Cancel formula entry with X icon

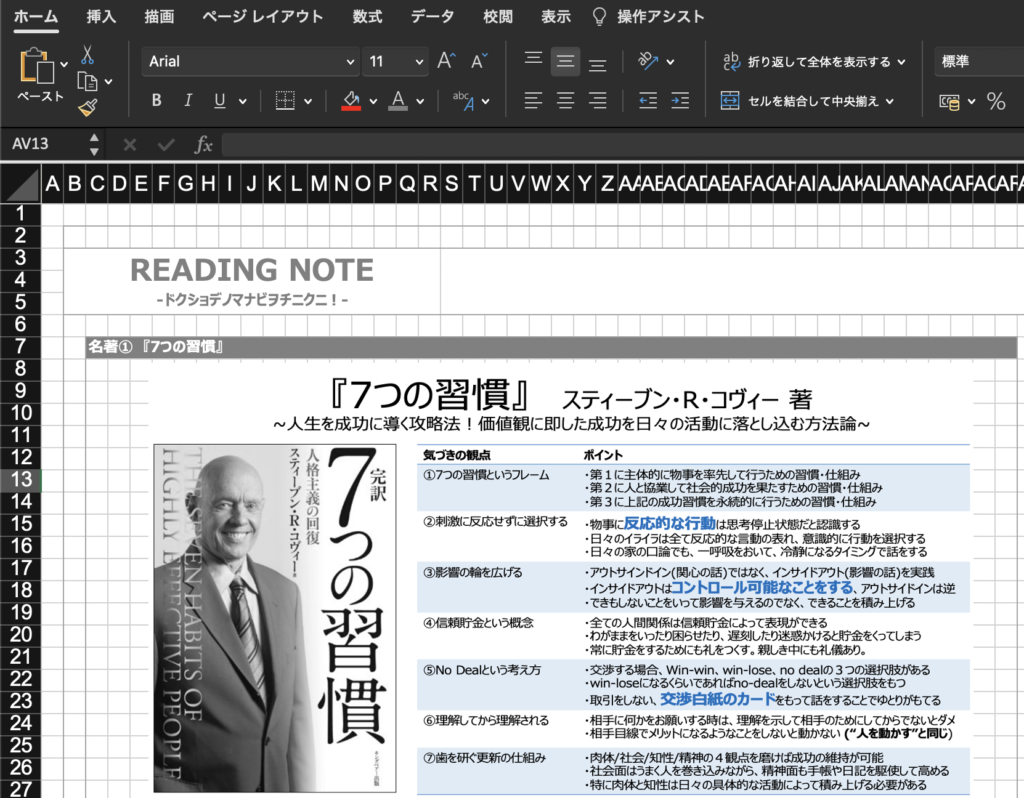click(130, 144)
